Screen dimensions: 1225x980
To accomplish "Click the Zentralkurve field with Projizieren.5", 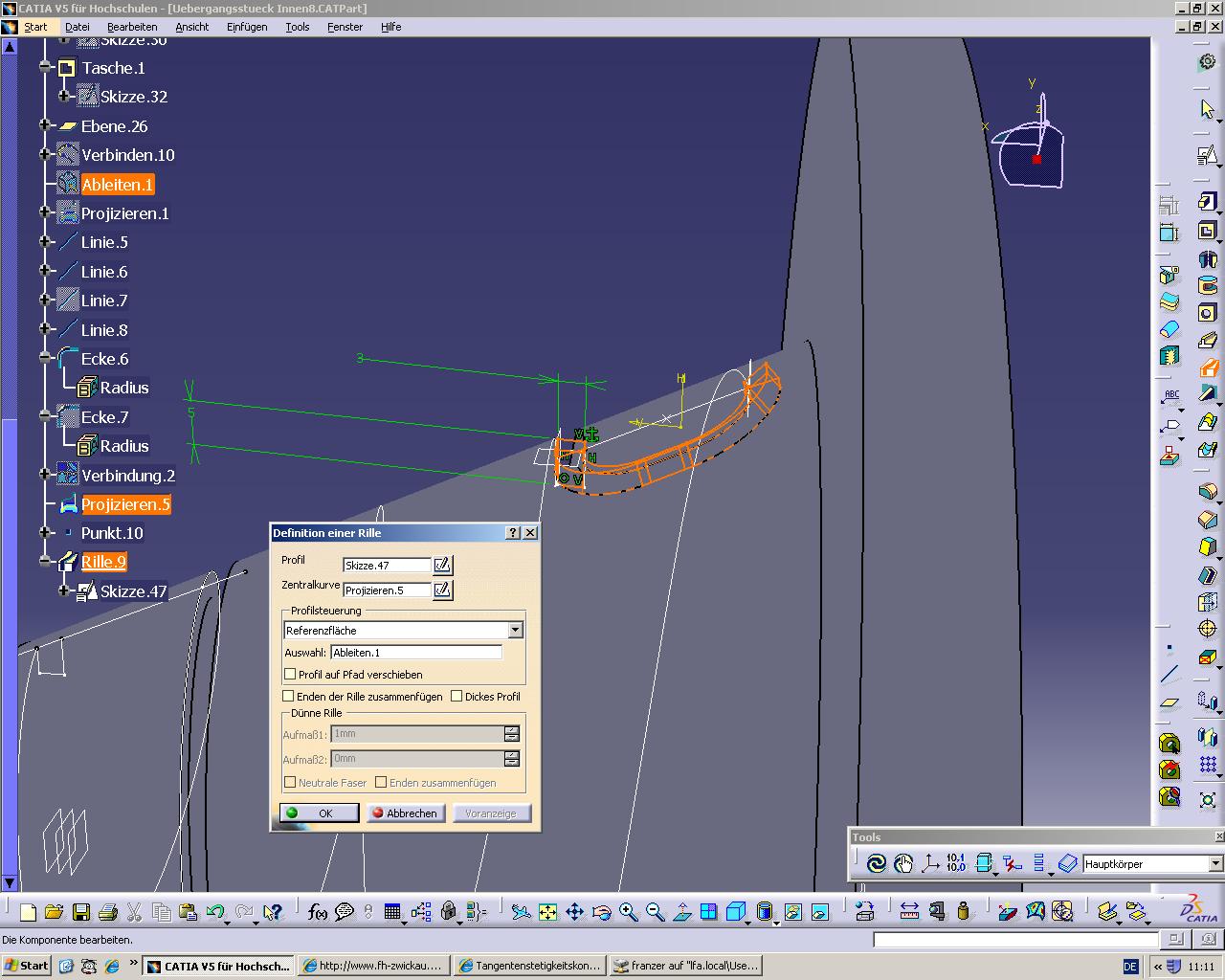I will click(x=387, y=590).
